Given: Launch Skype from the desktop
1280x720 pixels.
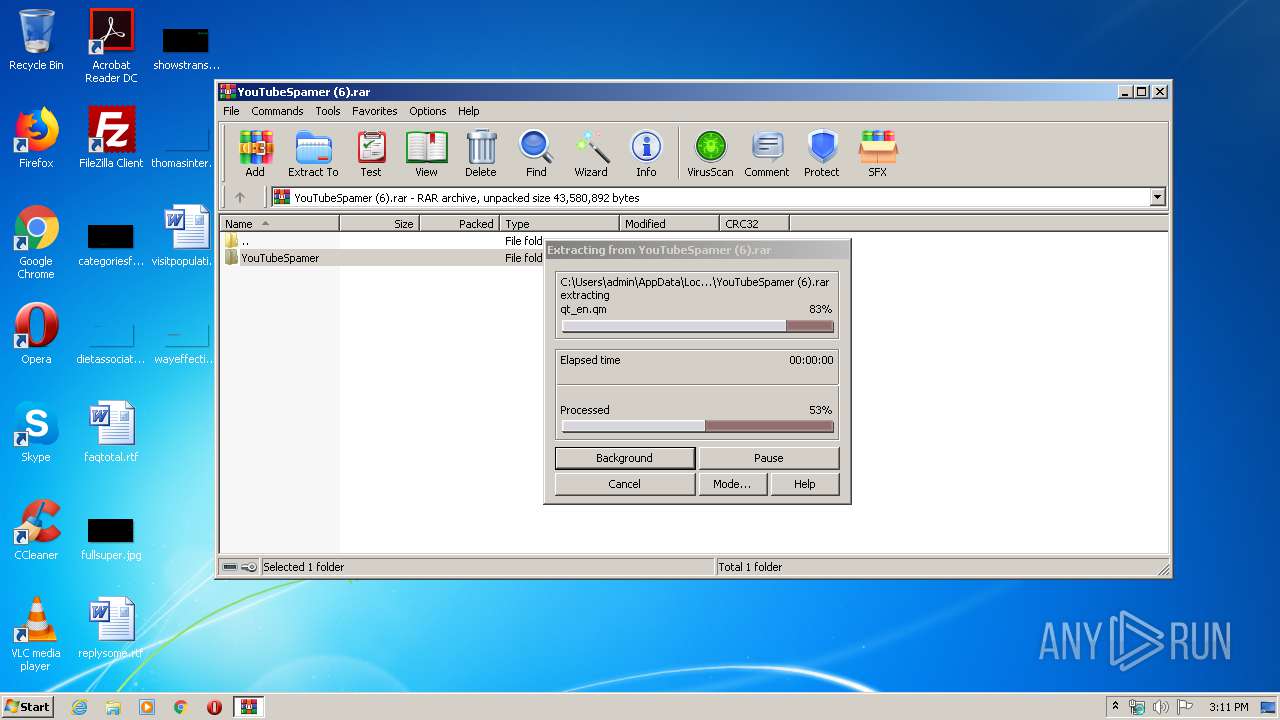Looking at the screenshot, I should tap(36, 432).
